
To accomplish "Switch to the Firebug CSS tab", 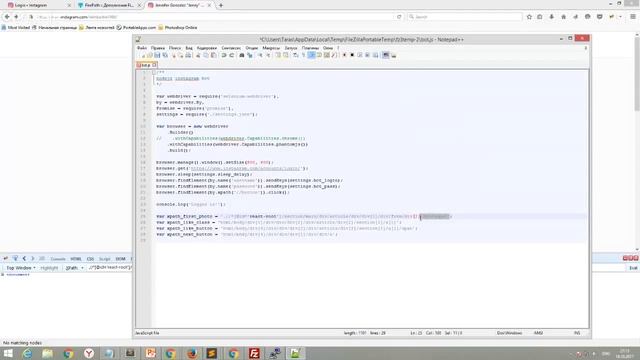I will [x=90, y=259].
